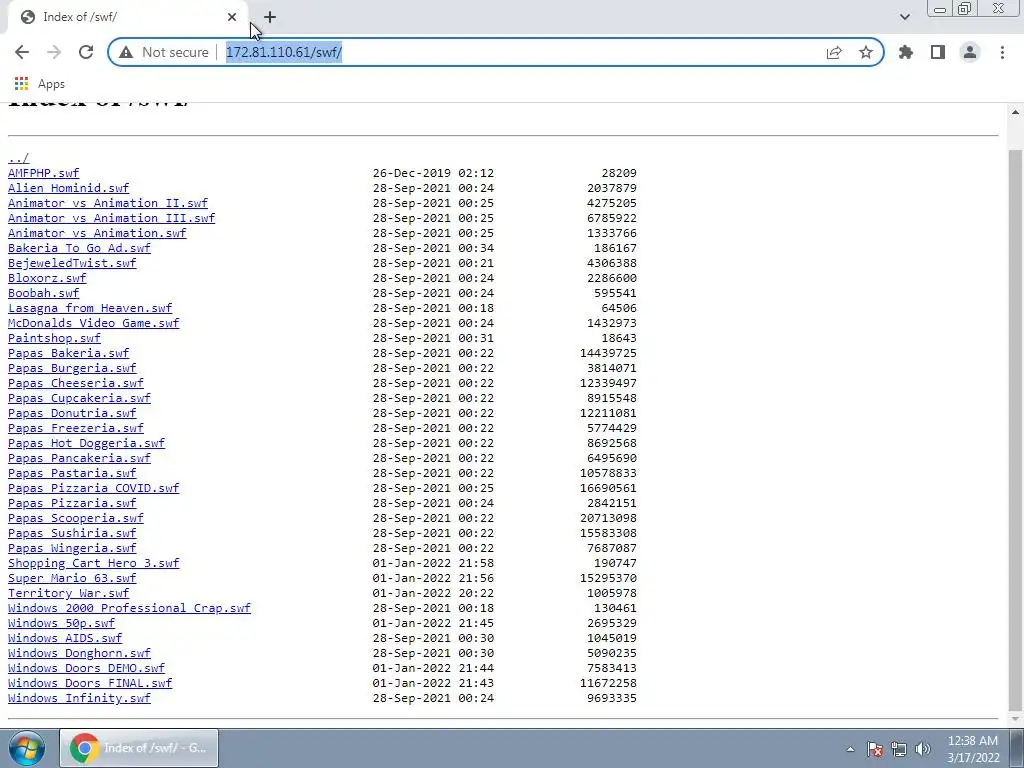Click the vertical scrollbar thumb
This screenshot has width=1024, height=768.
(1016, 429)
